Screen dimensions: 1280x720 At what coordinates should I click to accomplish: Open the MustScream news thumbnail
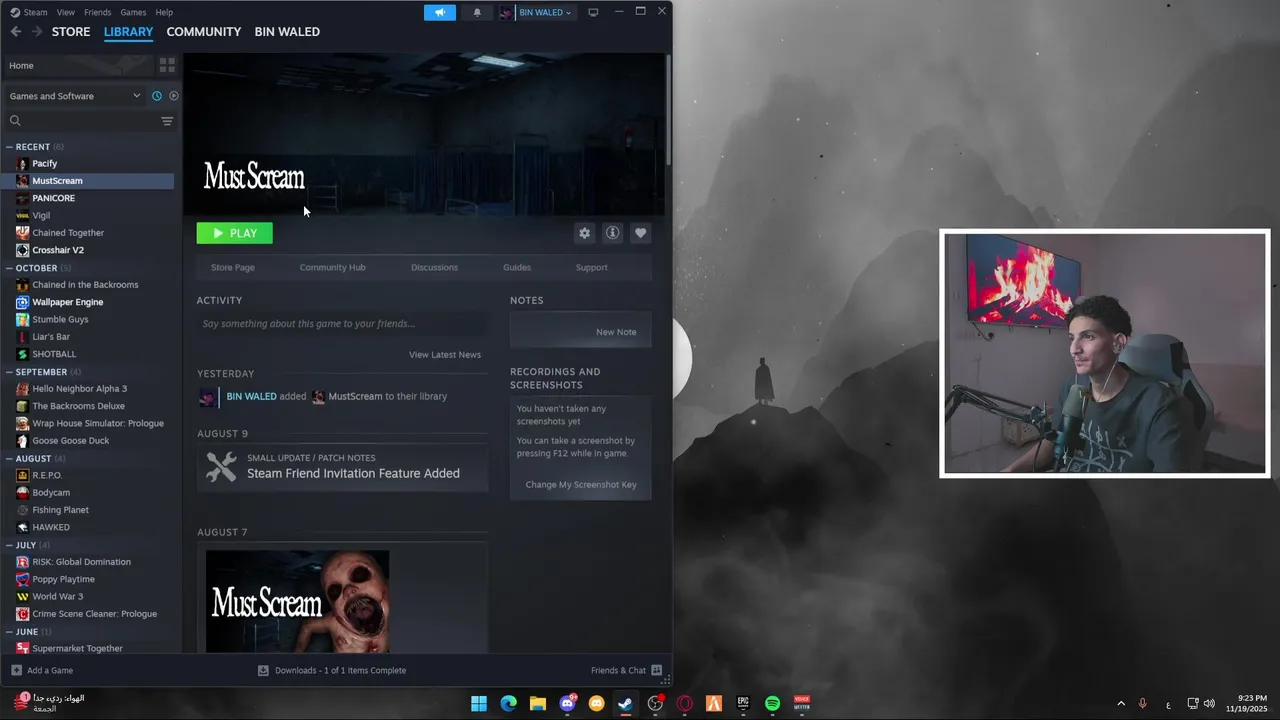click(297, 601)
